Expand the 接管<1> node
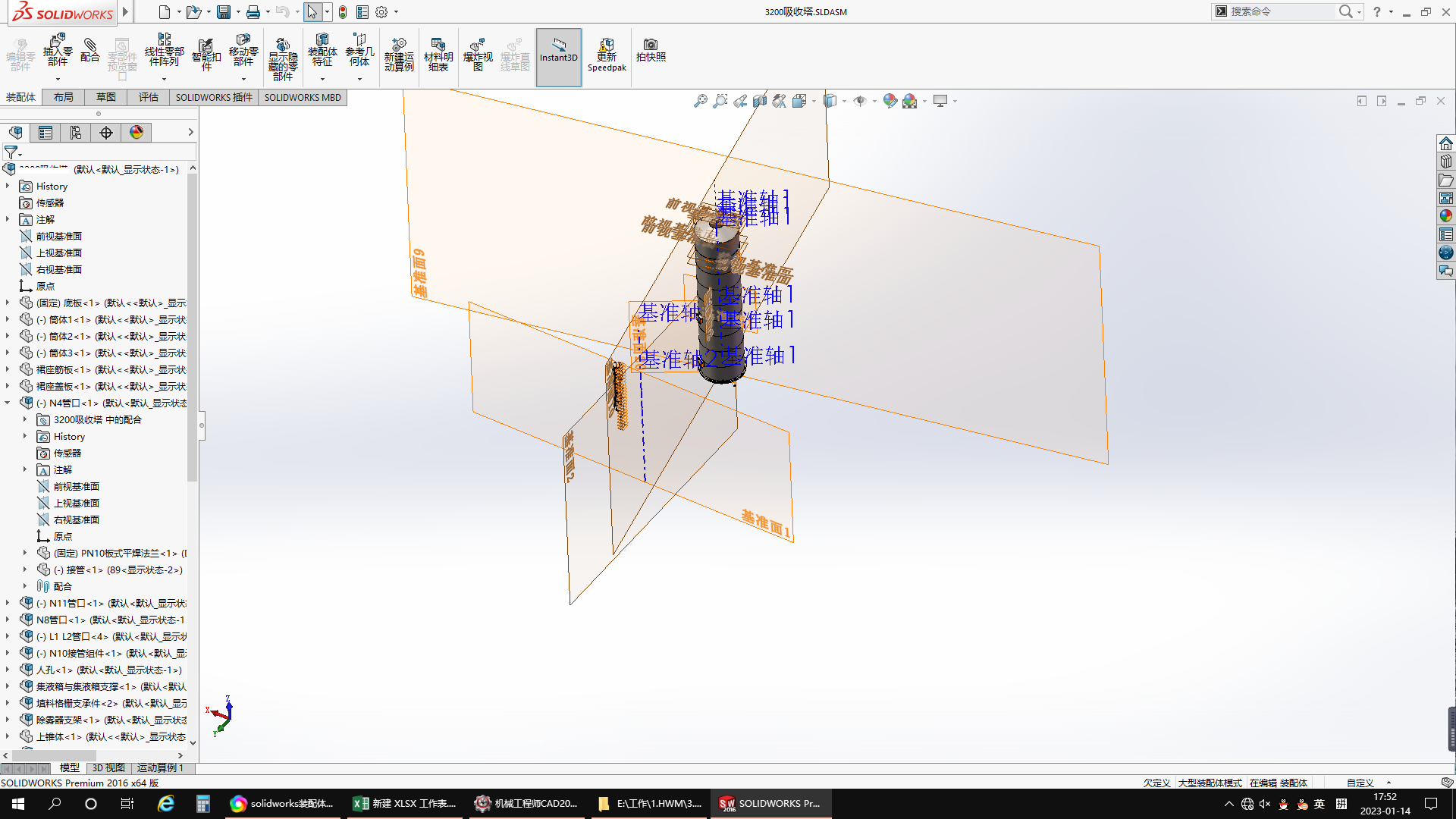The image size is (1456, 819). pos(25,570)
